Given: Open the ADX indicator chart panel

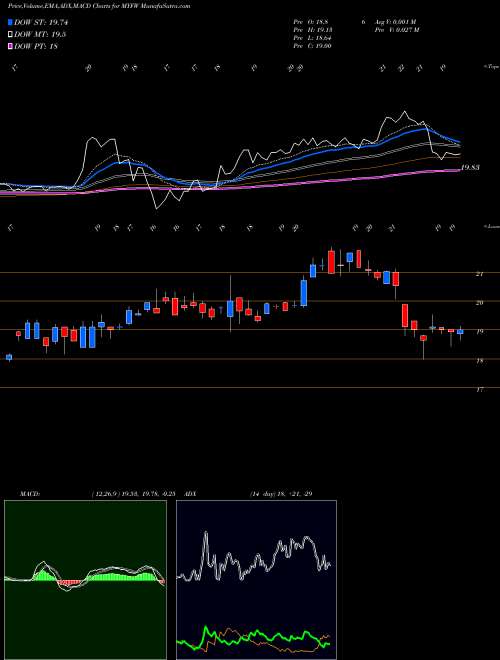Looking at the screenshot, I should coord(256,580).
